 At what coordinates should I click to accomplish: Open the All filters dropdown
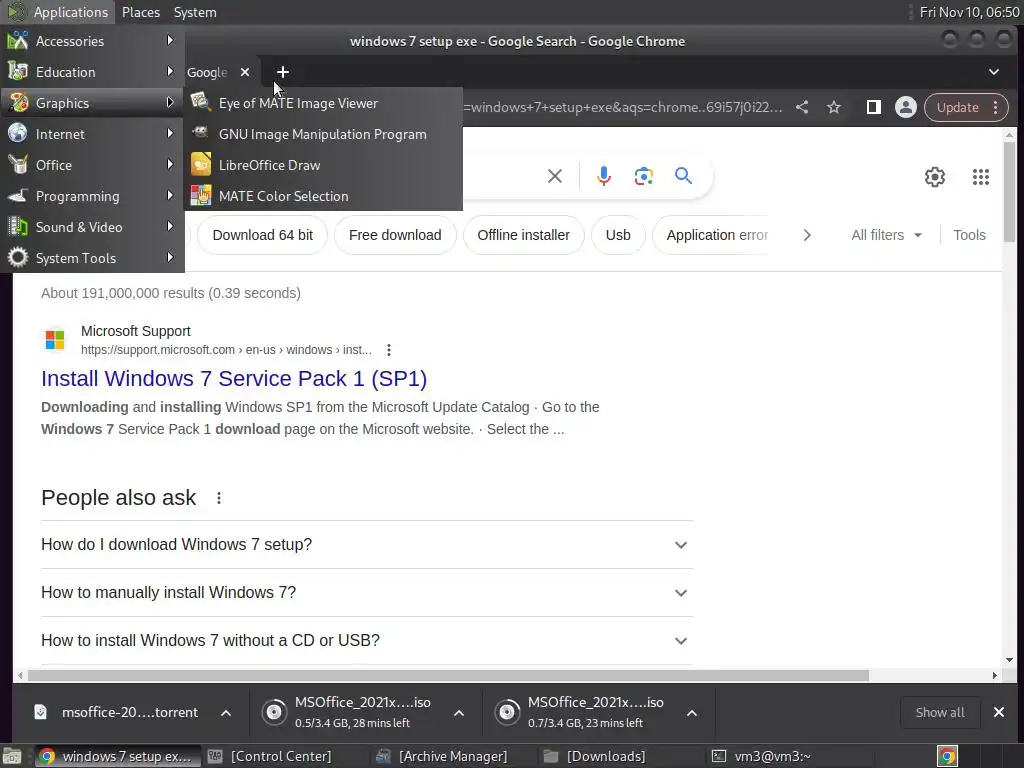point(887,235)
